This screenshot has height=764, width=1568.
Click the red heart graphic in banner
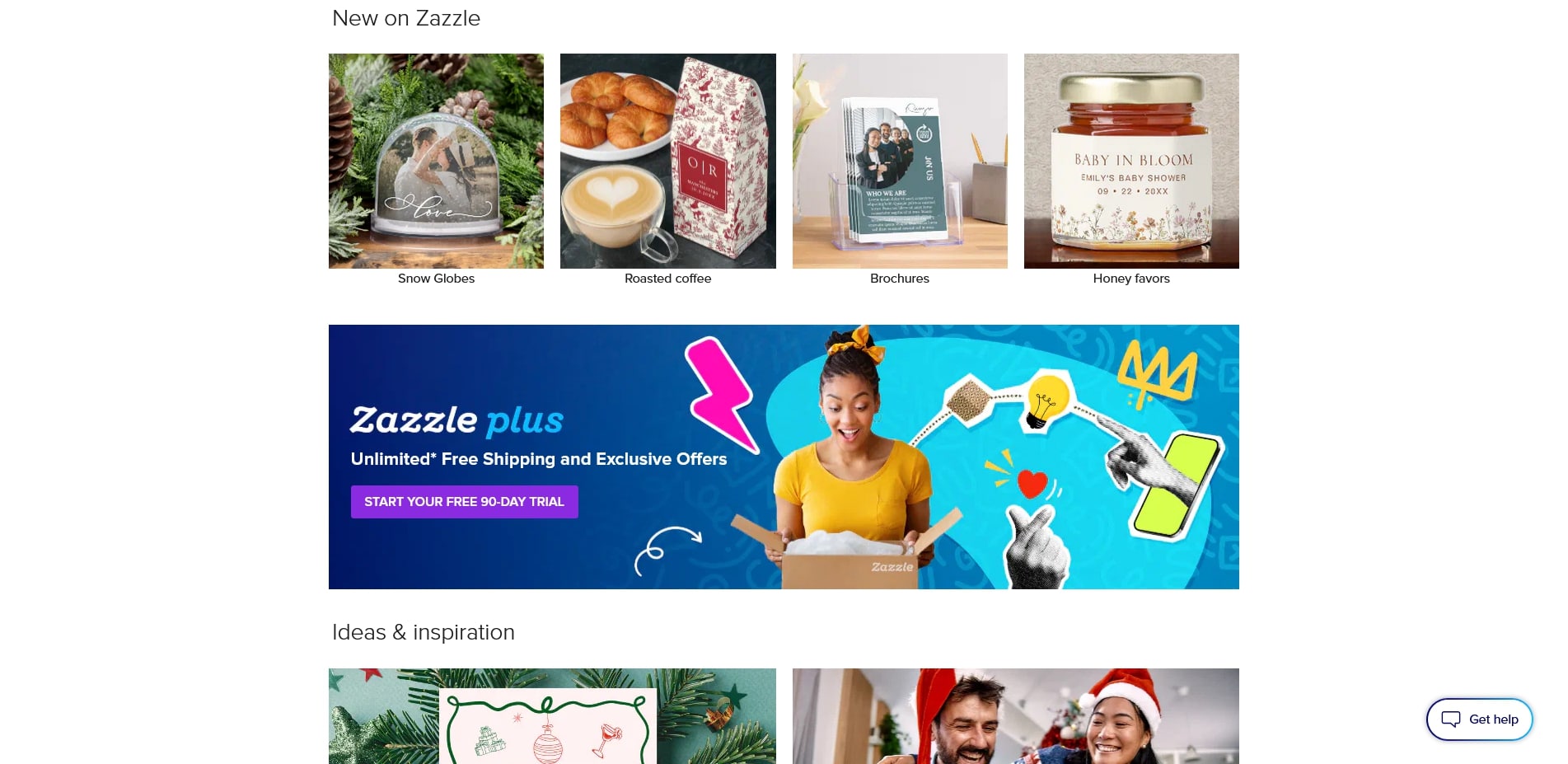click(x=1032, y=483)
